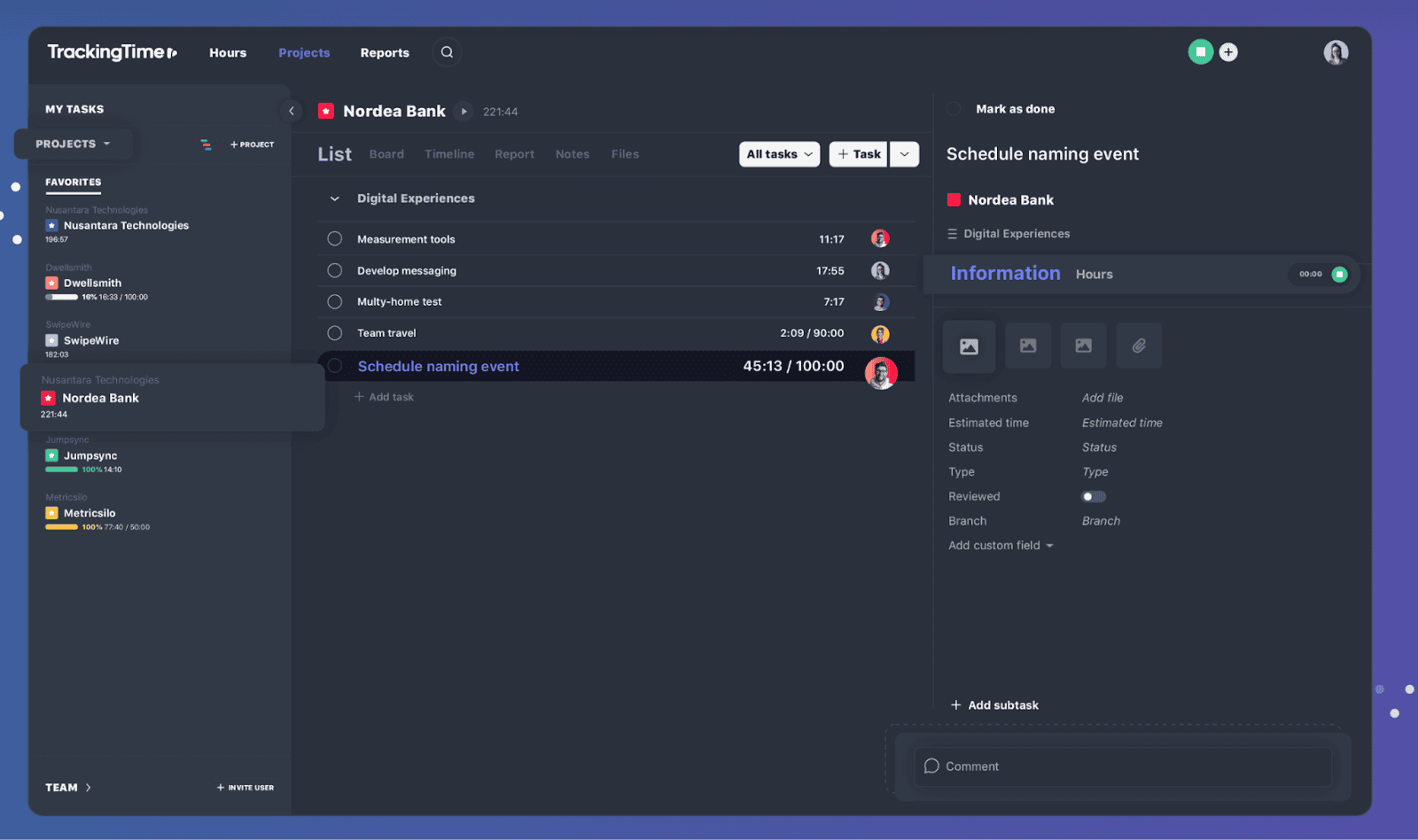The image size is (1418, 840).
Task: Collapse the Digital Experiences group
Action: [334, 198]
